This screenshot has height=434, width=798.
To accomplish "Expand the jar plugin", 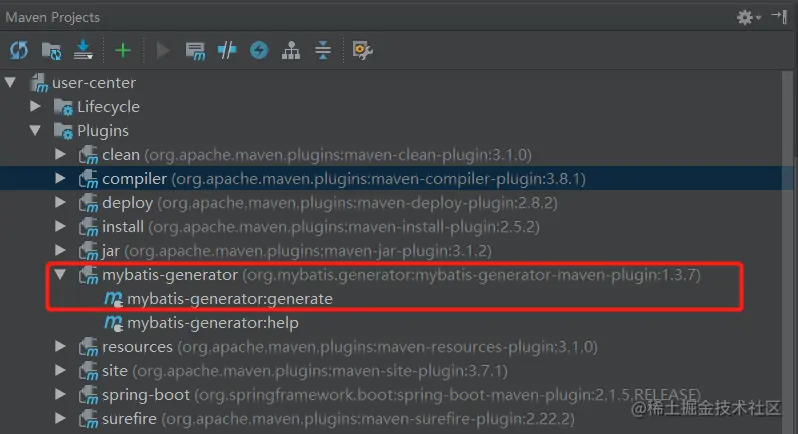I will (x=60, y=250).
